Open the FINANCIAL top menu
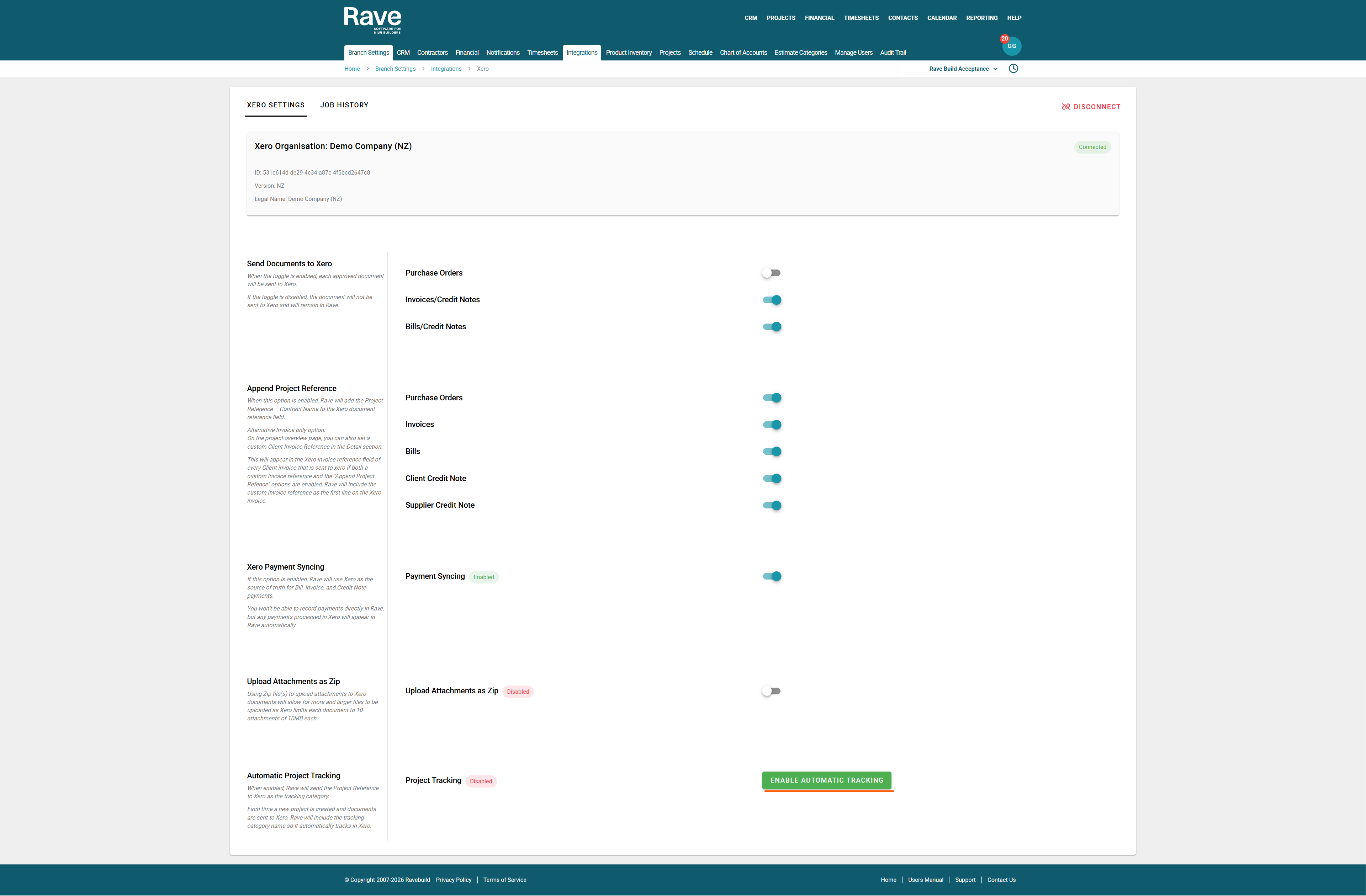The height and width of the screenshot is (896, 1366). 819,18
